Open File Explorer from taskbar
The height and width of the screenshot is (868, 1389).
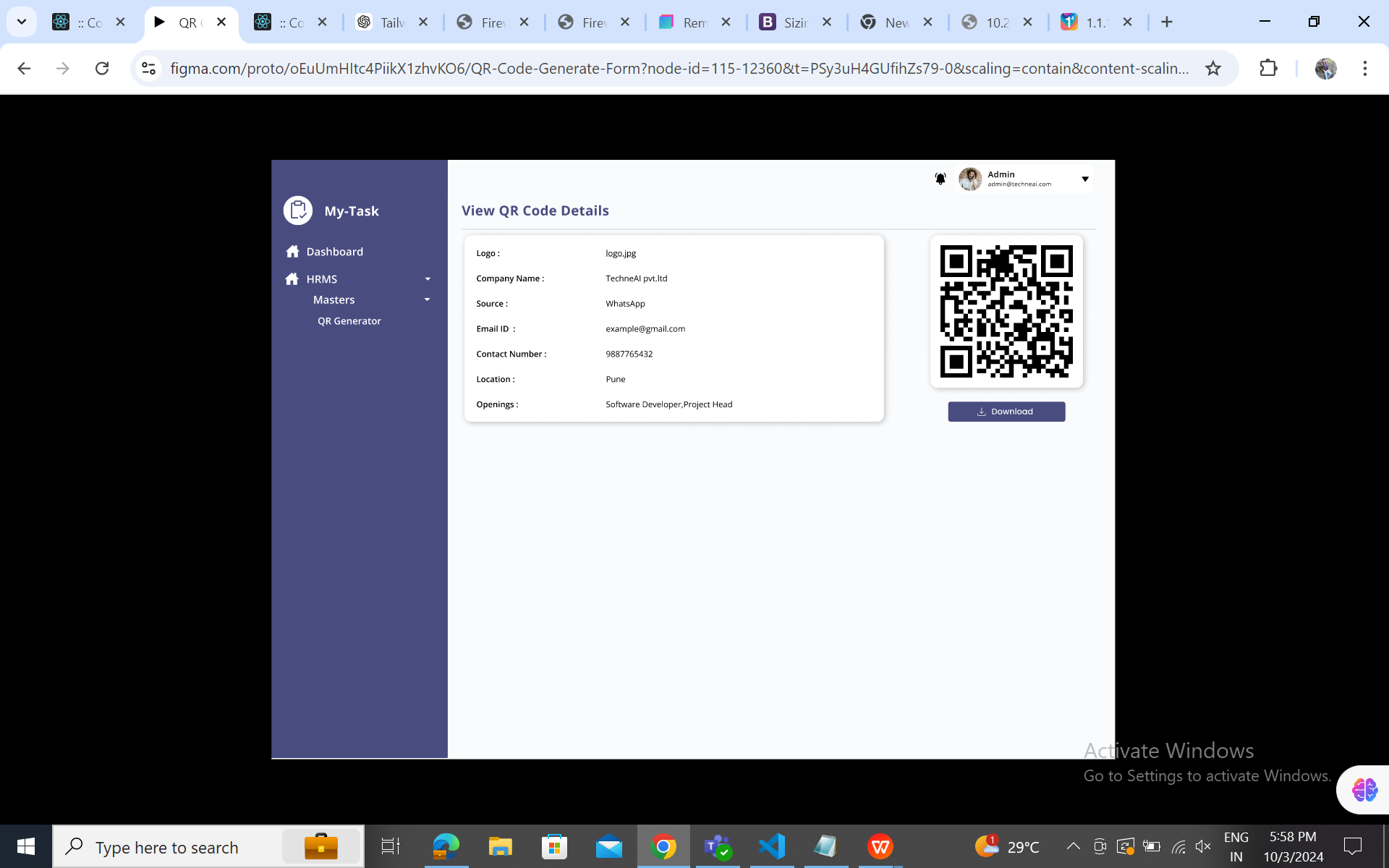click(x=500, y=846)
